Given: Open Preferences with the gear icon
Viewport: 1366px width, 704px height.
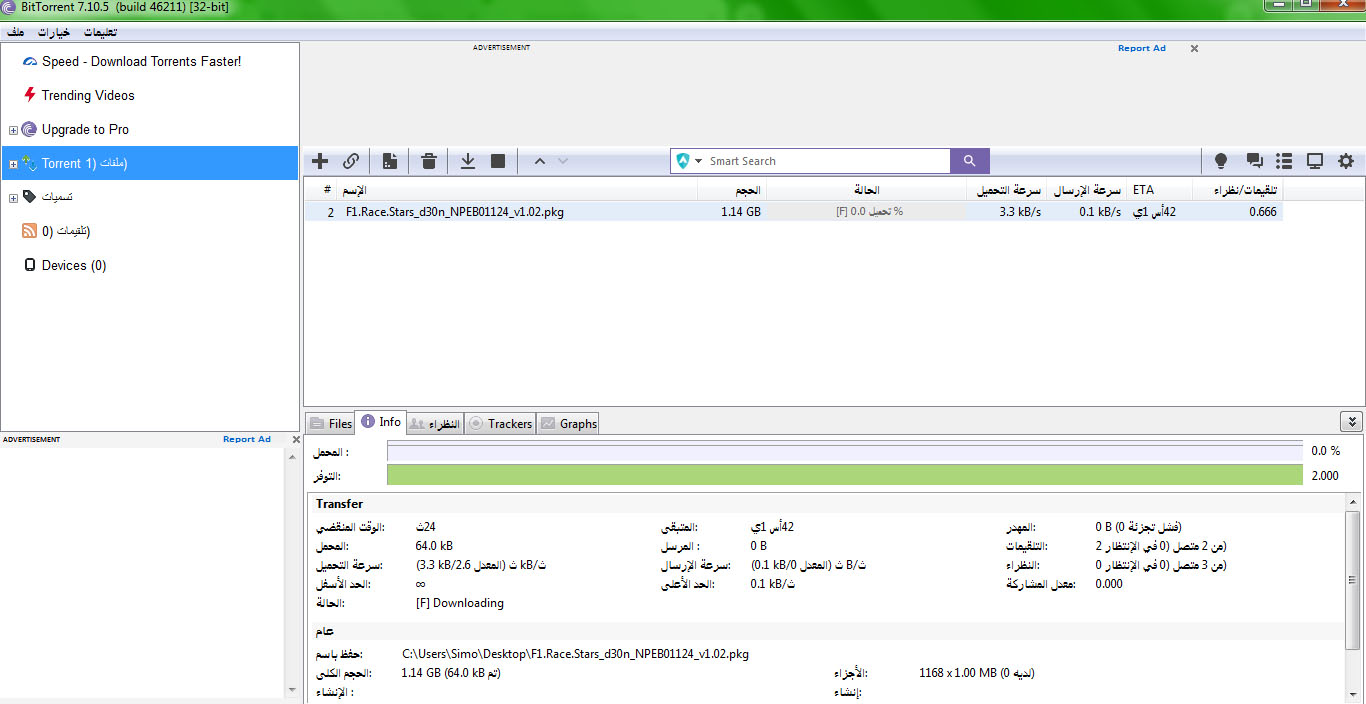Looking at the screenshot, I should [x=1346, y=161].
